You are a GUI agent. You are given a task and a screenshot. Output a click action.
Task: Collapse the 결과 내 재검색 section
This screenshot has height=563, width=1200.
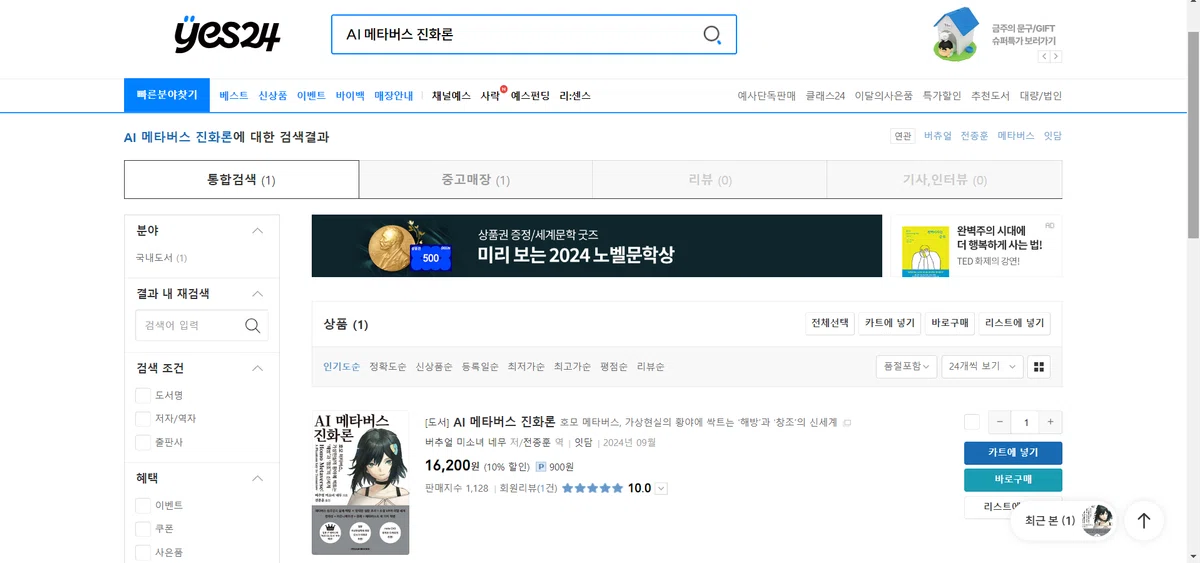257,294
